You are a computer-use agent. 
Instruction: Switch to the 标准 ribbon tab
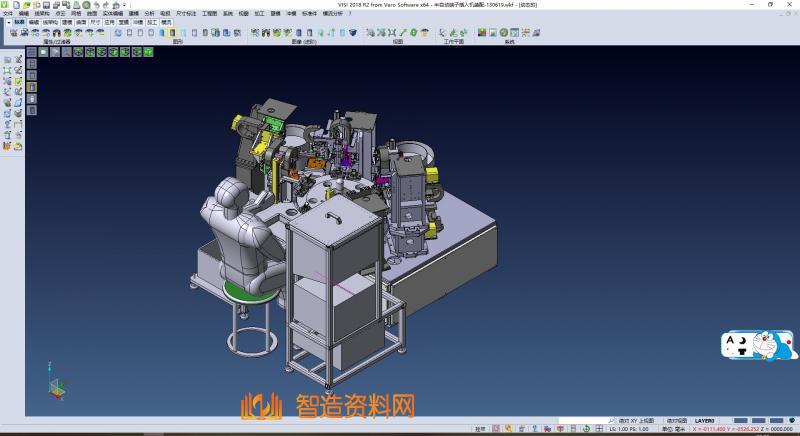pos(20,21)
